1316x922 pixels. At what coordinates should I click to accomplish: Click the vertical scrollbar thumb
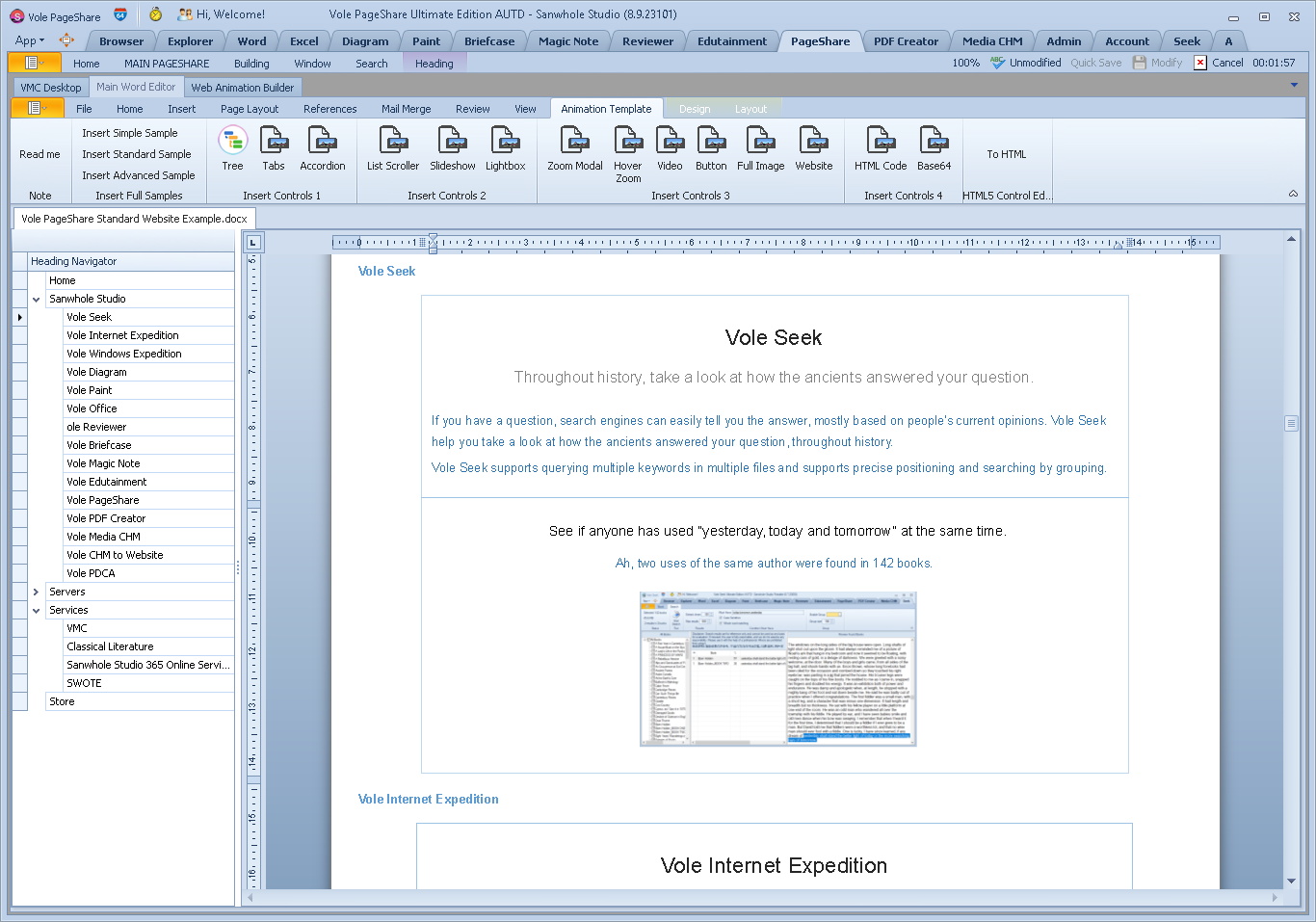click(x=1291, y=423)
